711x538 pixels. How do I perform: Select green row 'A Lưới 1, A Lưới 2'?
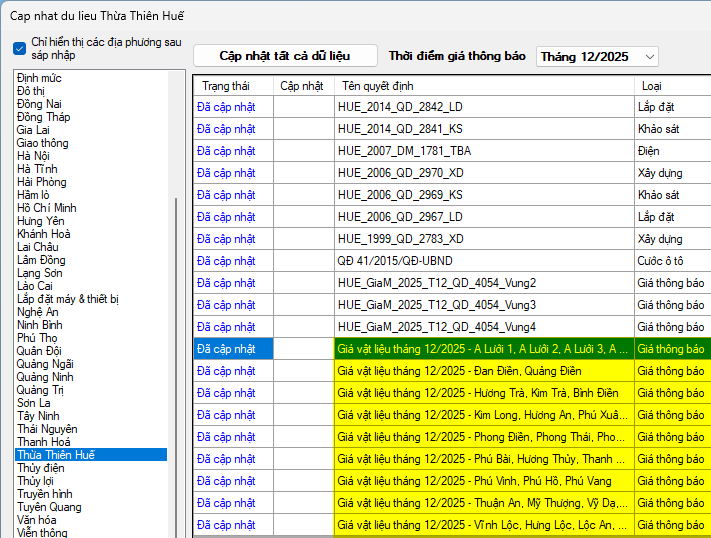[x=483, y=349]
